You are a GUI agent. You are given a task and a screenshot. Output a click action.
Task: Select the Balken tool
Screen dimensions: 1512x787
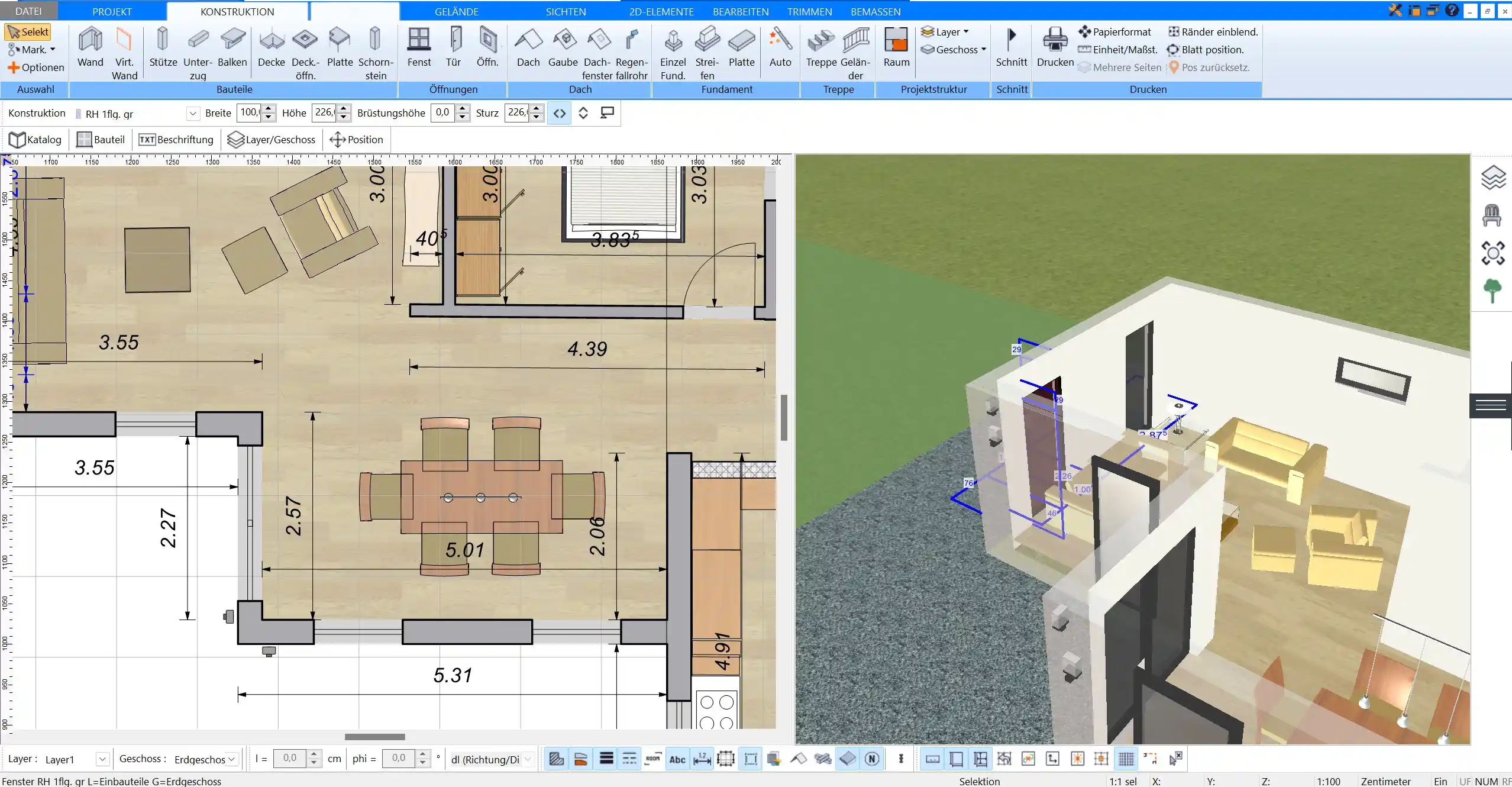point(232,47)
